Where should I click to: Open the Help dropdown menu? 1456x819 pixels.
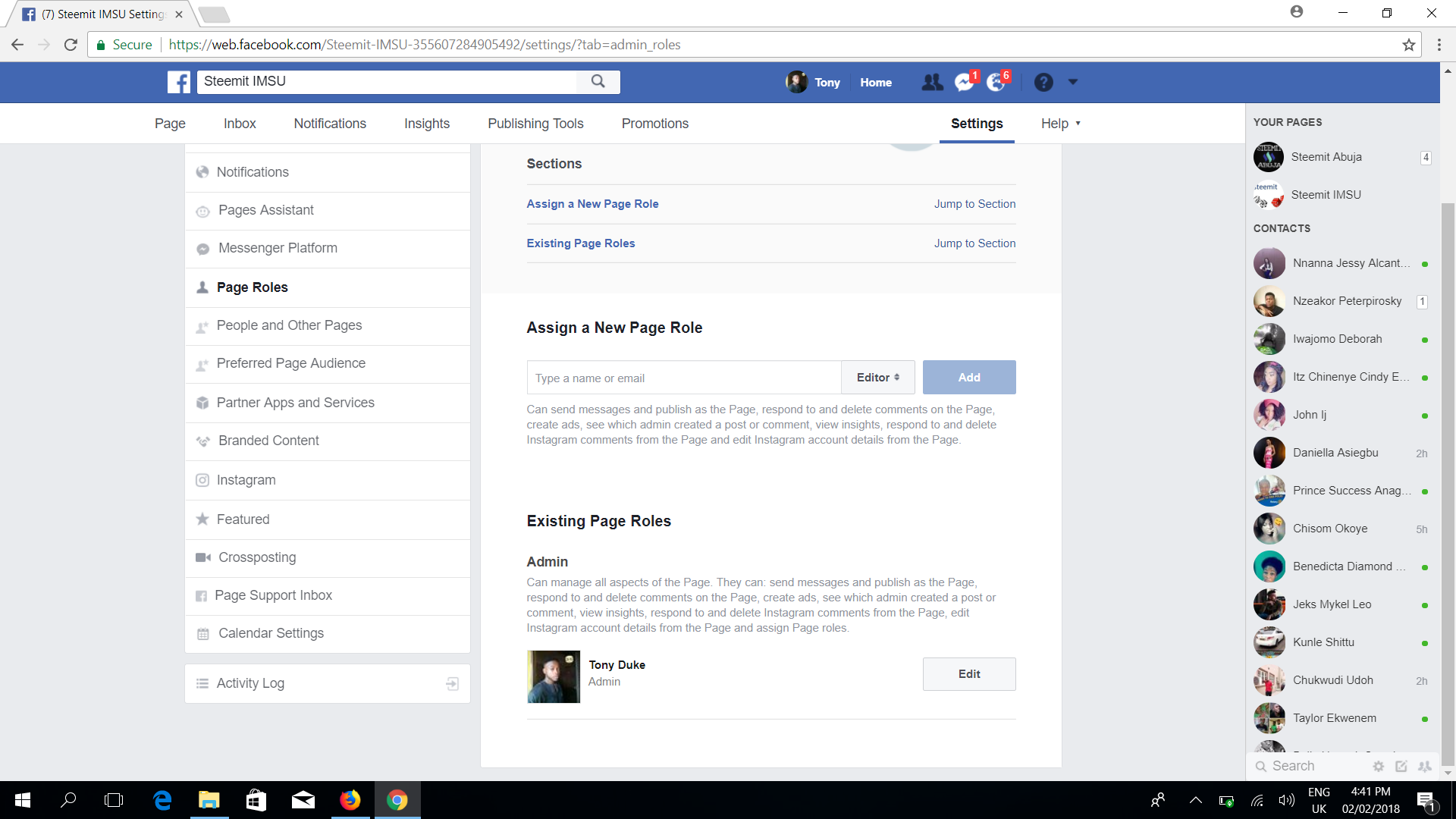[1060, 124]
